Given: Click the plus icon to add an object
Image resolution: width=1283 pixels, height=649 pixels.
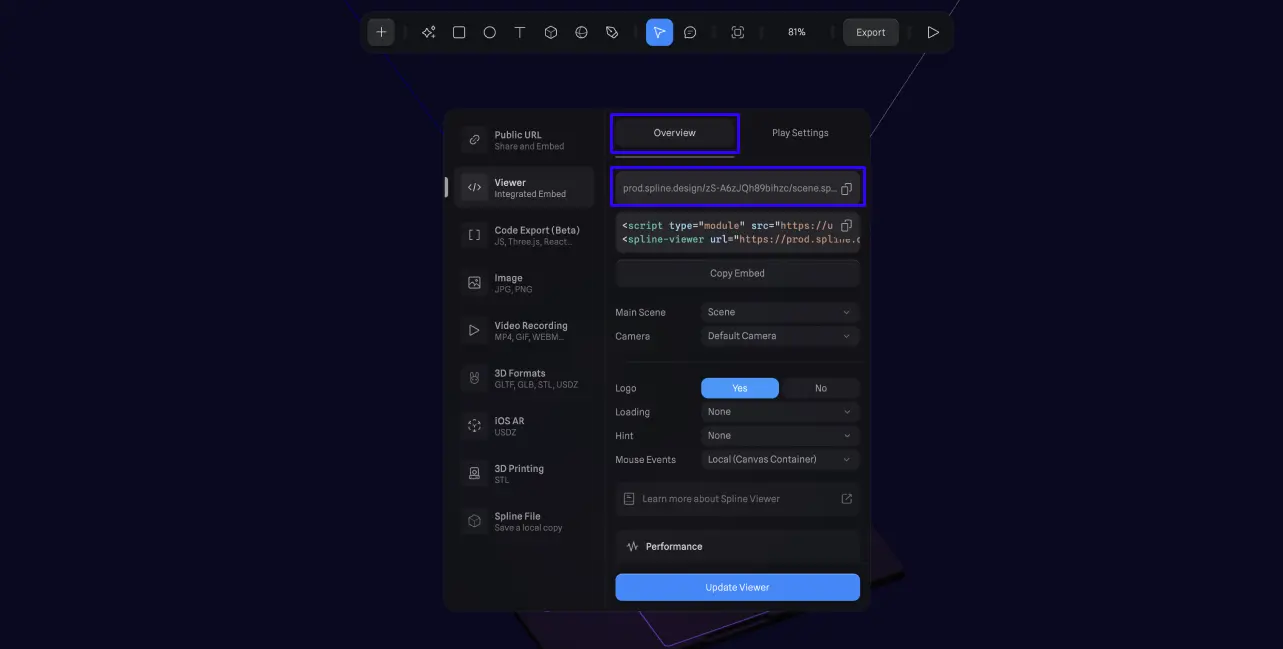Looking at the screenshot, I should (380, 32).
